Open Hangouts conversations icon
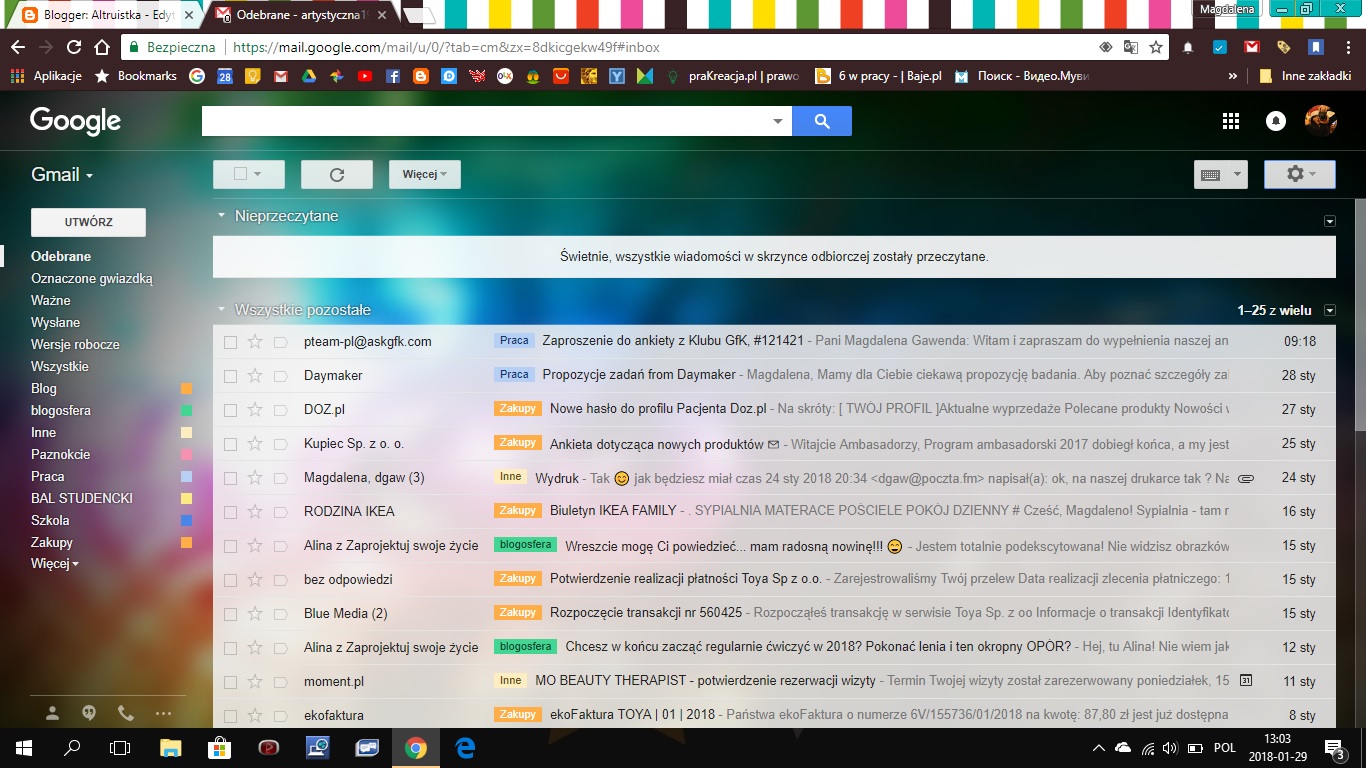Viewport: 1366px width, 768px height. (x=89, y=713)
